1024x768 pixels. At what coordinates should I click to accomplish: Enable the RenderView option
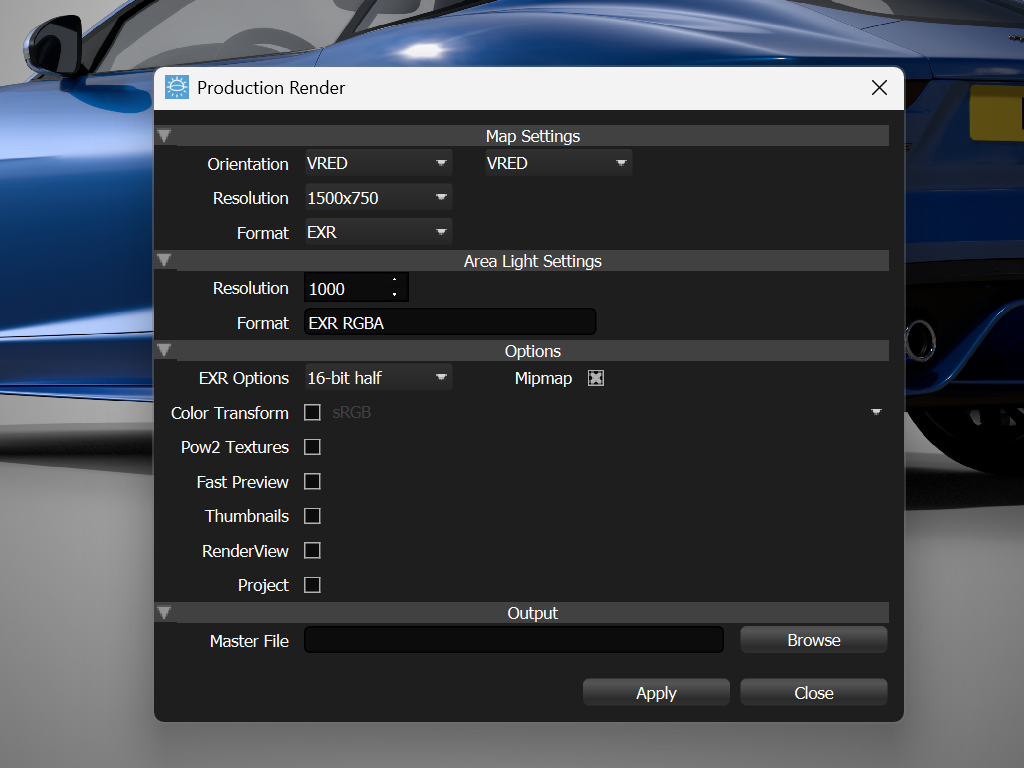[312, 550]
